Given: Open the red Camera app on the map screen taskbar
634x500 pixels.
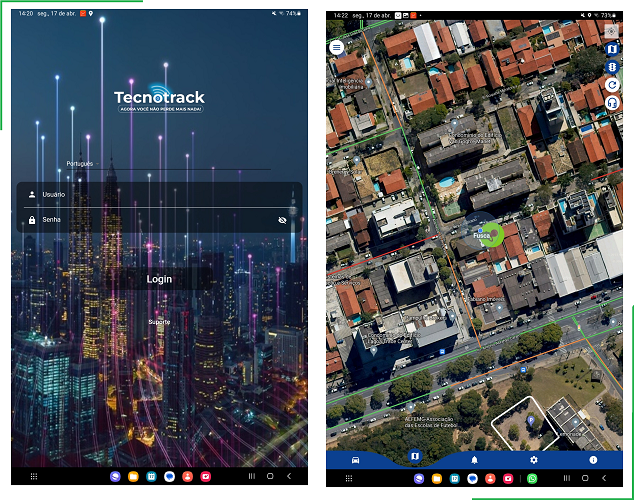Looking at the screenshot, I should (508, 479).
